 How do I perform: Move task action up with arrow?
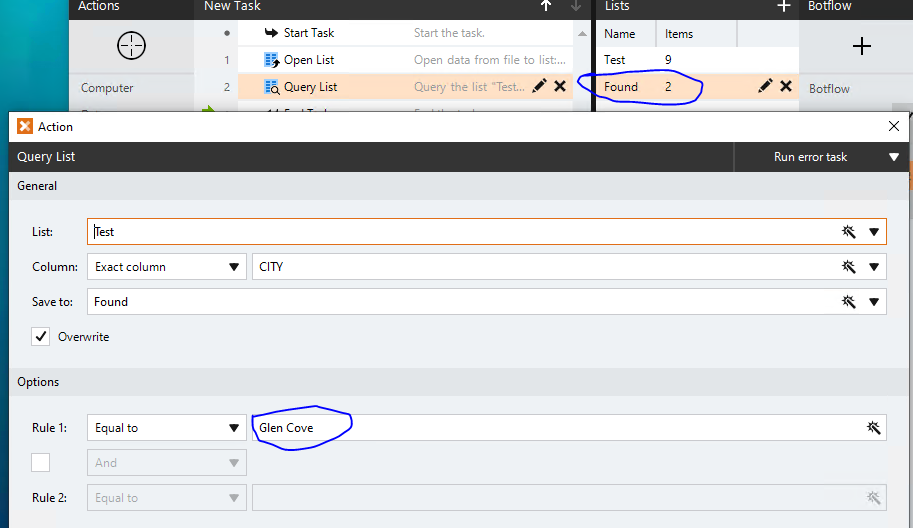[x=546, y=6]
